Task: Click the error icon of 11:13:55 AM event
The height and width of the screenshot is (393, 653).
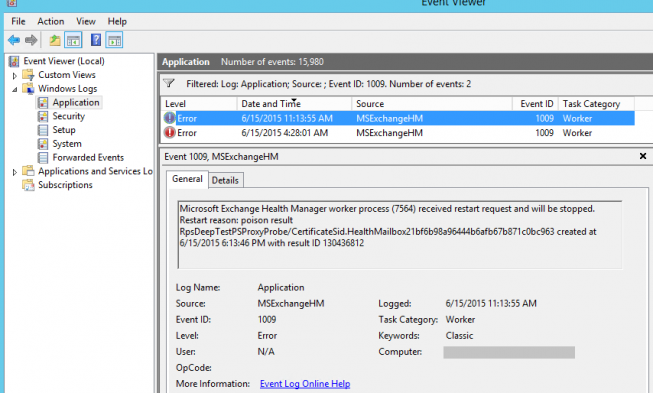Action: coord(169,118)
